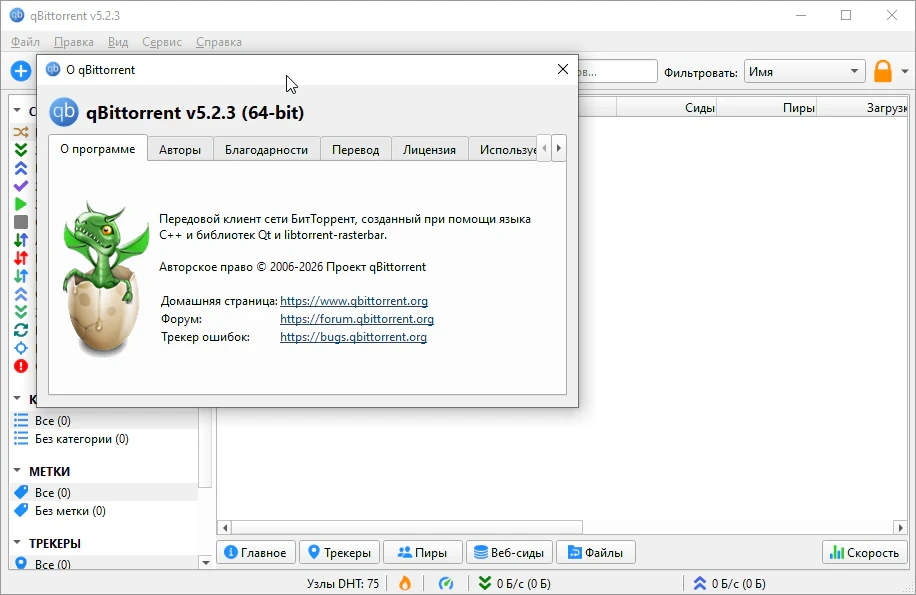Screen dimensions: 916x595
Task: Switch to the Перевод tab
Action: pos(355,149)
